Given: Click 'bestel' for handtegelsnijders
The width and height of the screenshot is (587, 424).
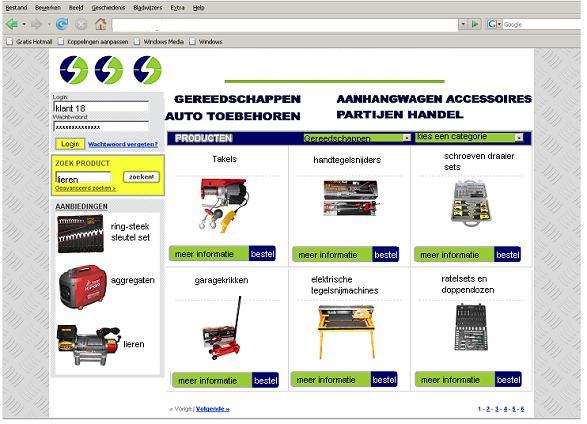Looking at the screenshot, I should pyautogui.click(x=386, y=254).
